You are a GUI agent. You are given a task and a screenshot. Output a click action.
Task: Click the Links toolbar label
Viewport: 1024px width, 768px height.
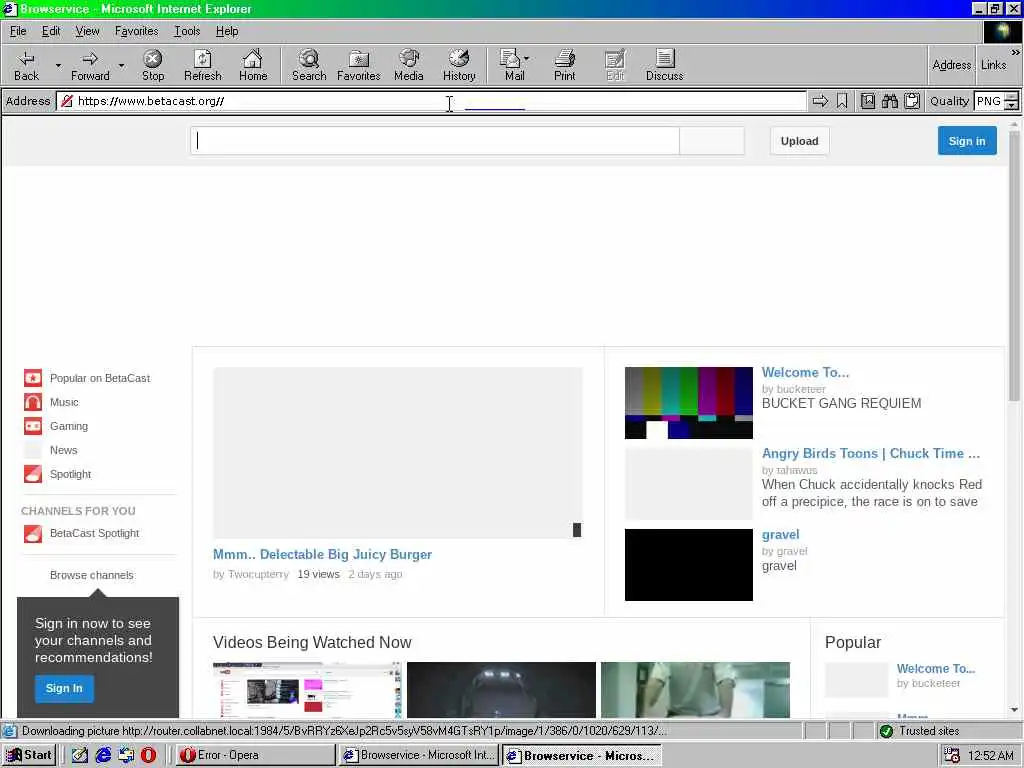pyautogui.click(x=993, y=65)
